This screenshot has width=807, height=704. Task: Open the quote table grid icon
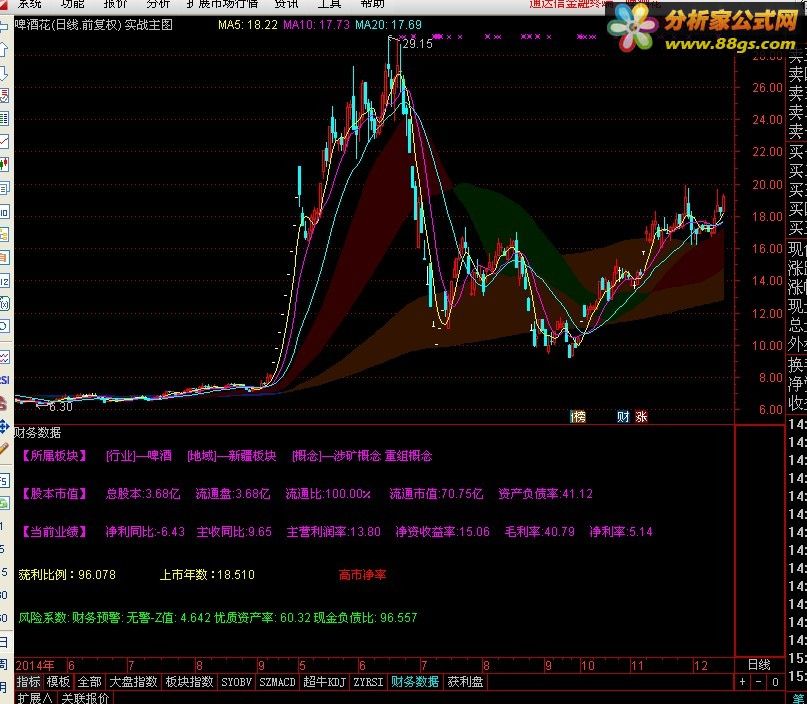(x=4, y=118)
